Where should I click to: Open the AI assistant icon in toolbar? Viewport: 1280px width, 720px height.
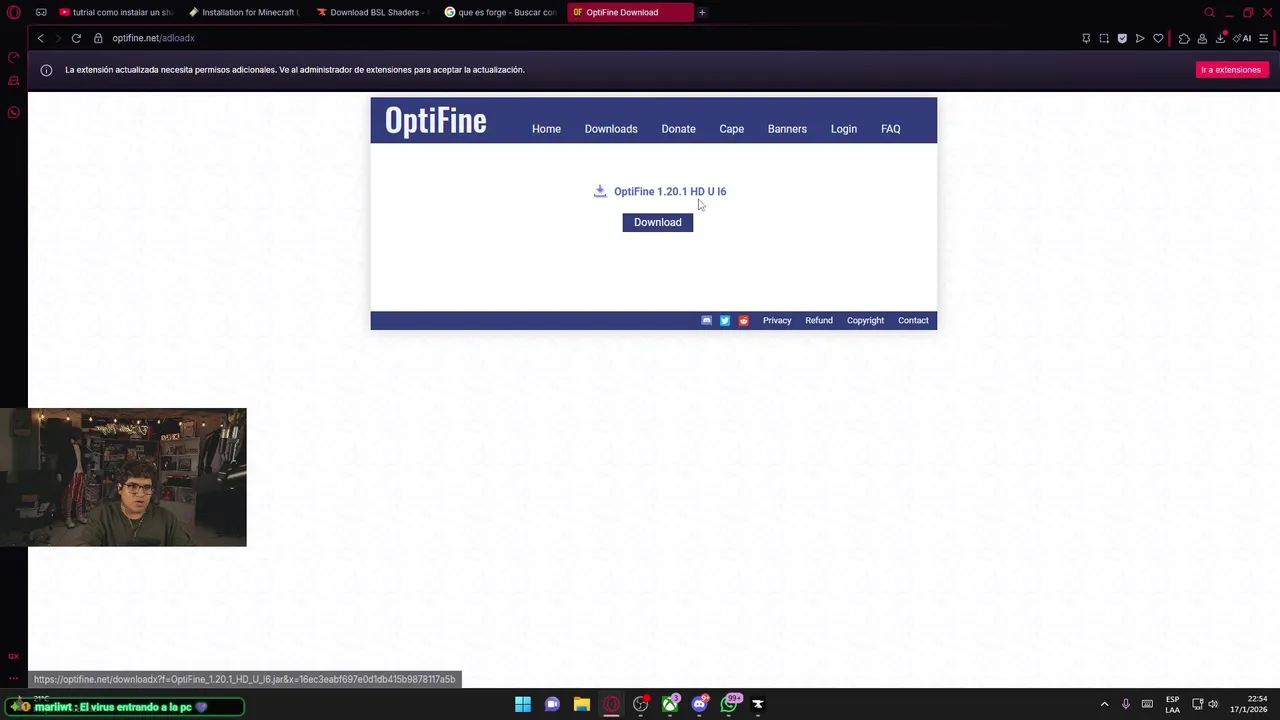tap(1243, 38)
